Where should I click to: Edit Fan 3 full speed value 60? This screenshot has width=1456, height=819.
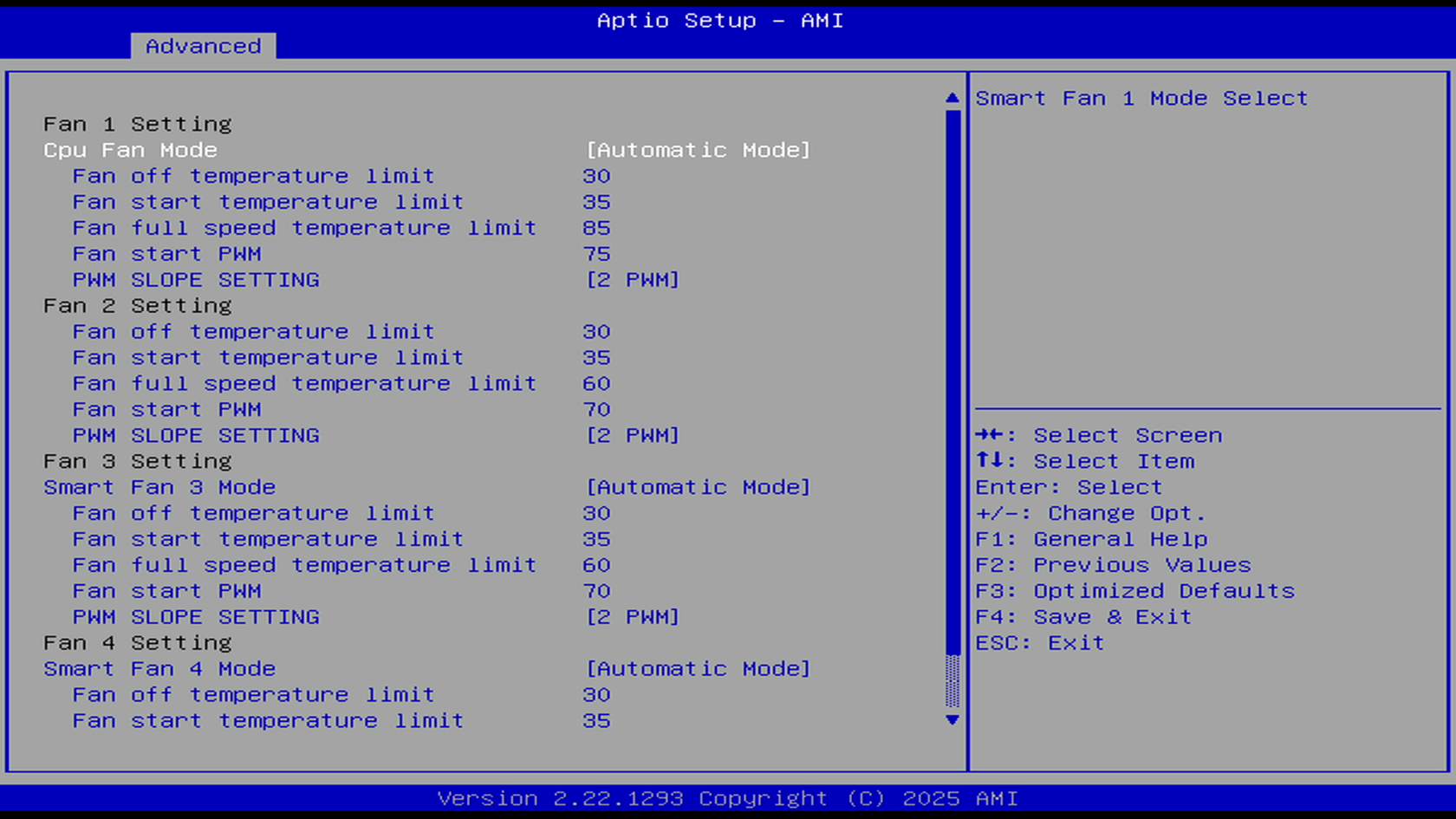coord(596,565)
